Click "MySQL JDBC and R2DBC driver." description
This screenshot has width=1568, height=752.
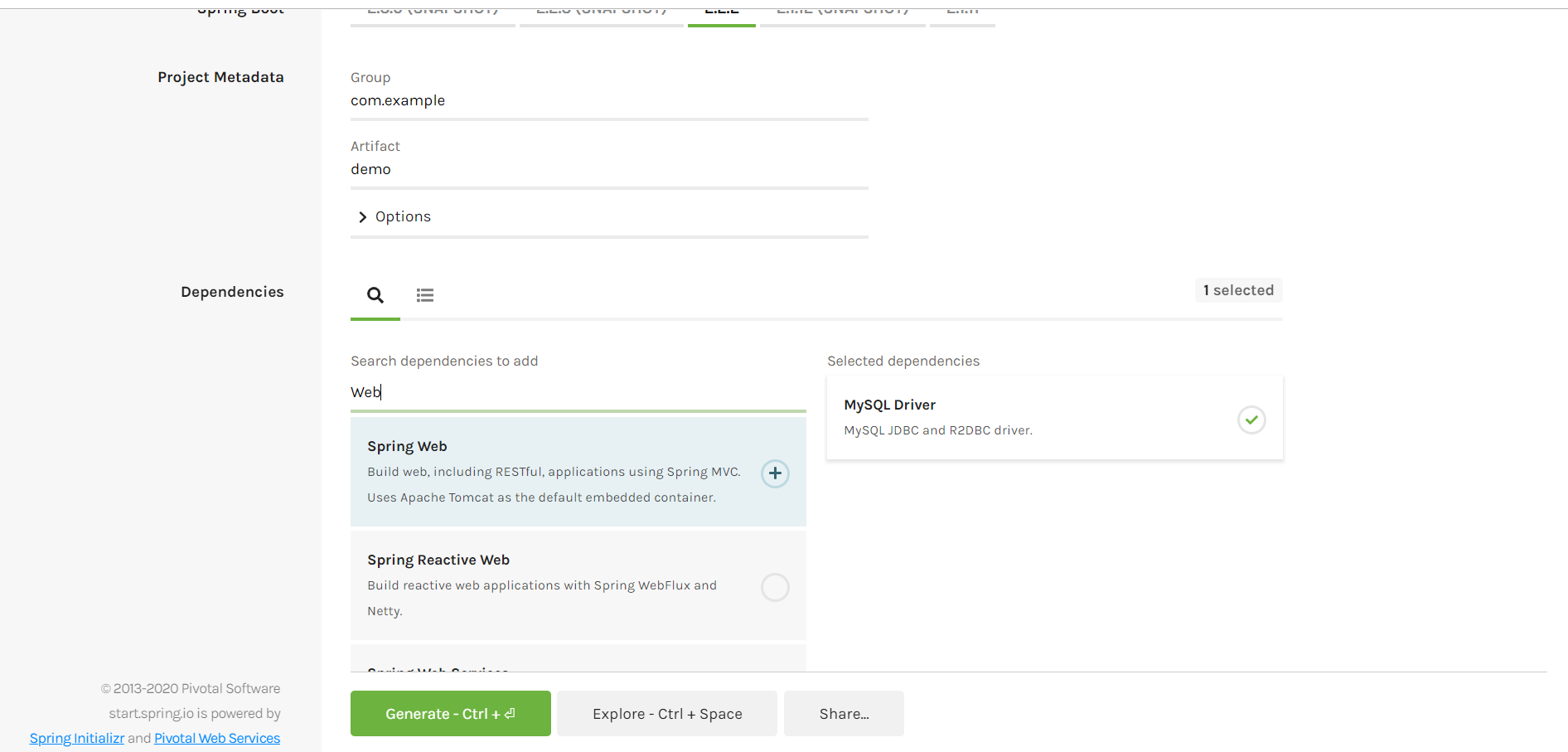tap(938, 430)
